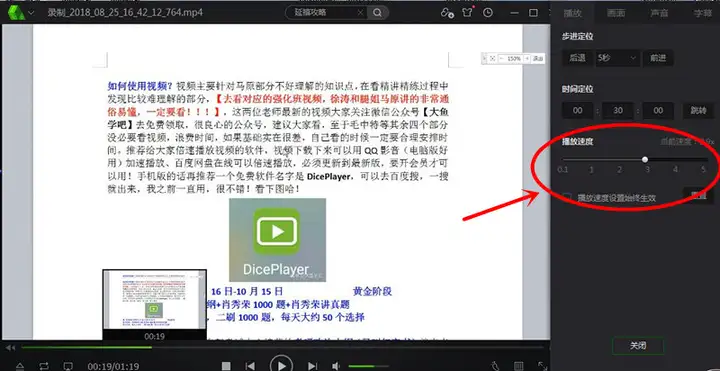Image resolution: width=720 pixels, height=371 pixels.
Task: Skip to the next video file
Action: click(x=312, y=366)
